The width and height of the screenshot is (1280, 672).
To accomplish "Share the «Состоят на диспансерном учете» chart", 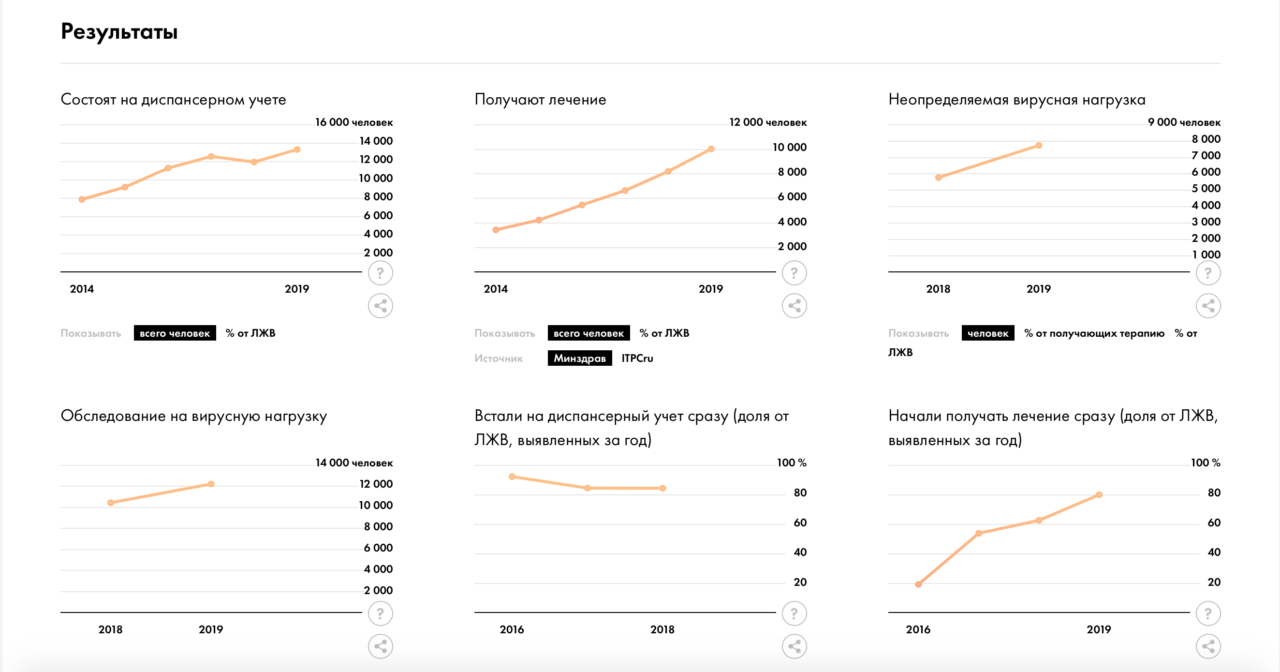I will point(380,306).
